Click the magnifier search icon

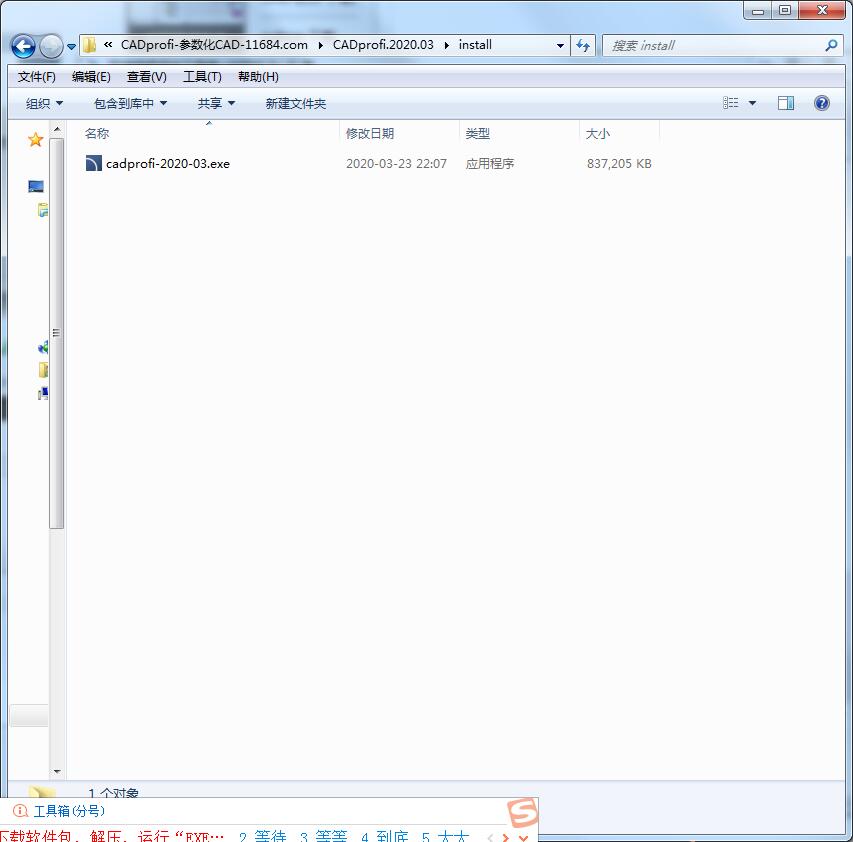point(831,46)
